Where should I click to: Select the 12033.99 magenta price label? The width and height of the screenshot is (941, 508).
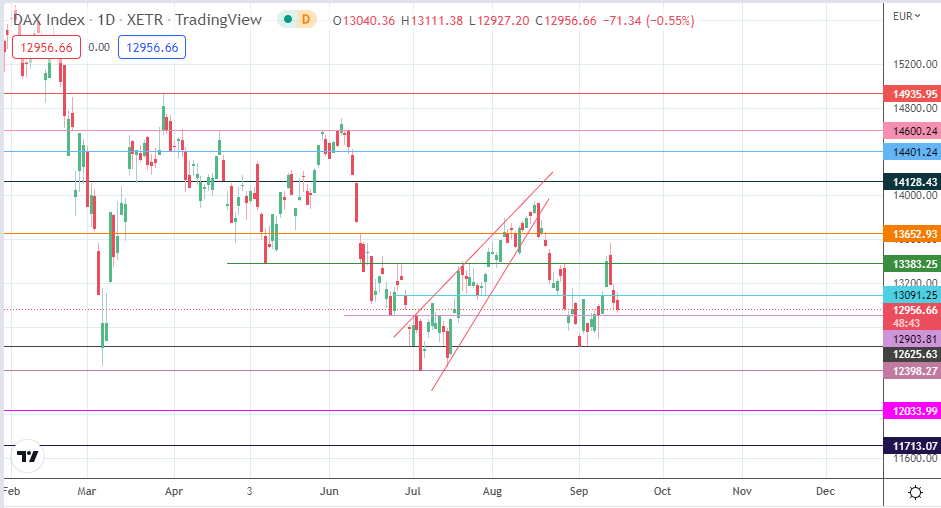point(912,411)
